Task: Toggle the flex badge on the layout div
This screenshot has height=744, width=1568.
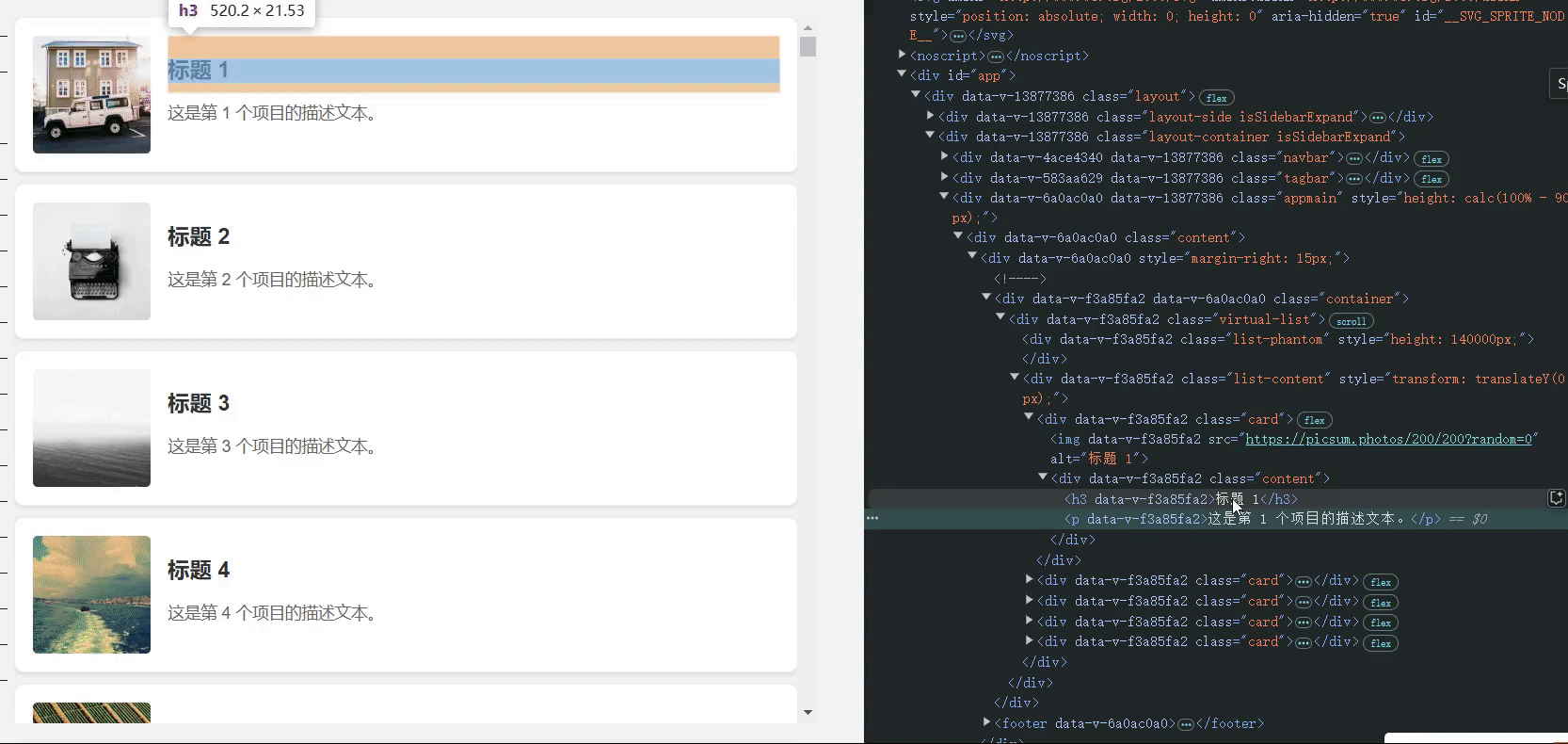Action: [1217, 98]
